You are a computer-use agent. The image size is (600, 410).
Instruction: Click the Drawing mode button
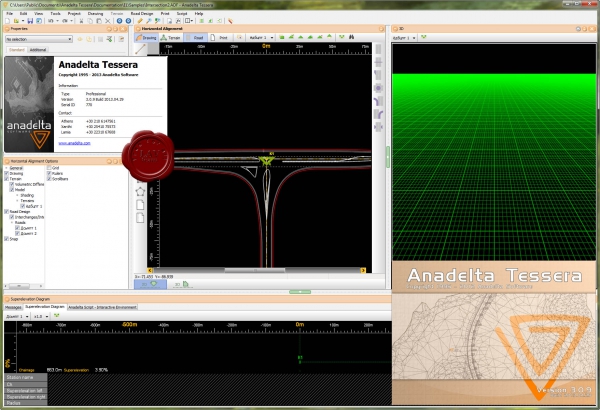tap(146, 38)
